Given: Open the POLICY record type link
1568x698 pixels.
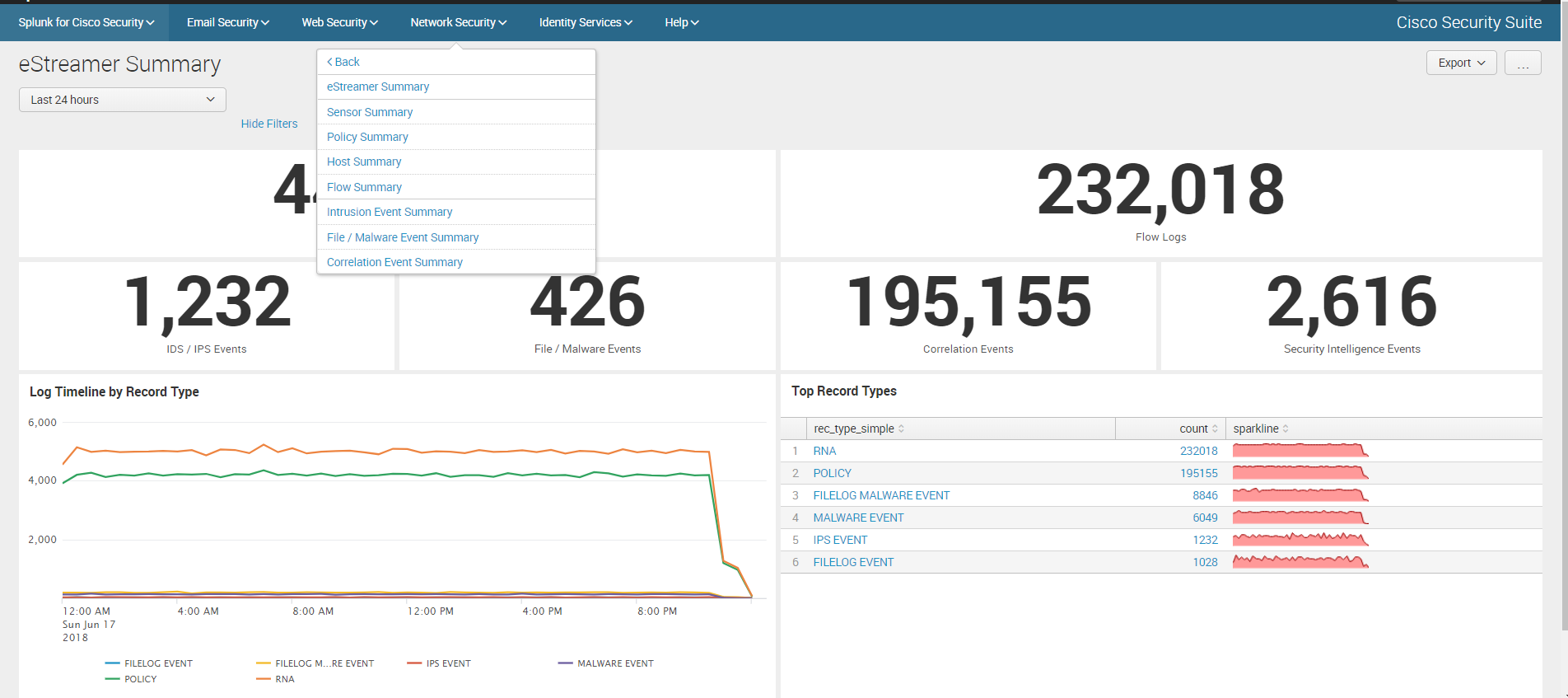Looking at the screenshot, I should click(833, 473).
